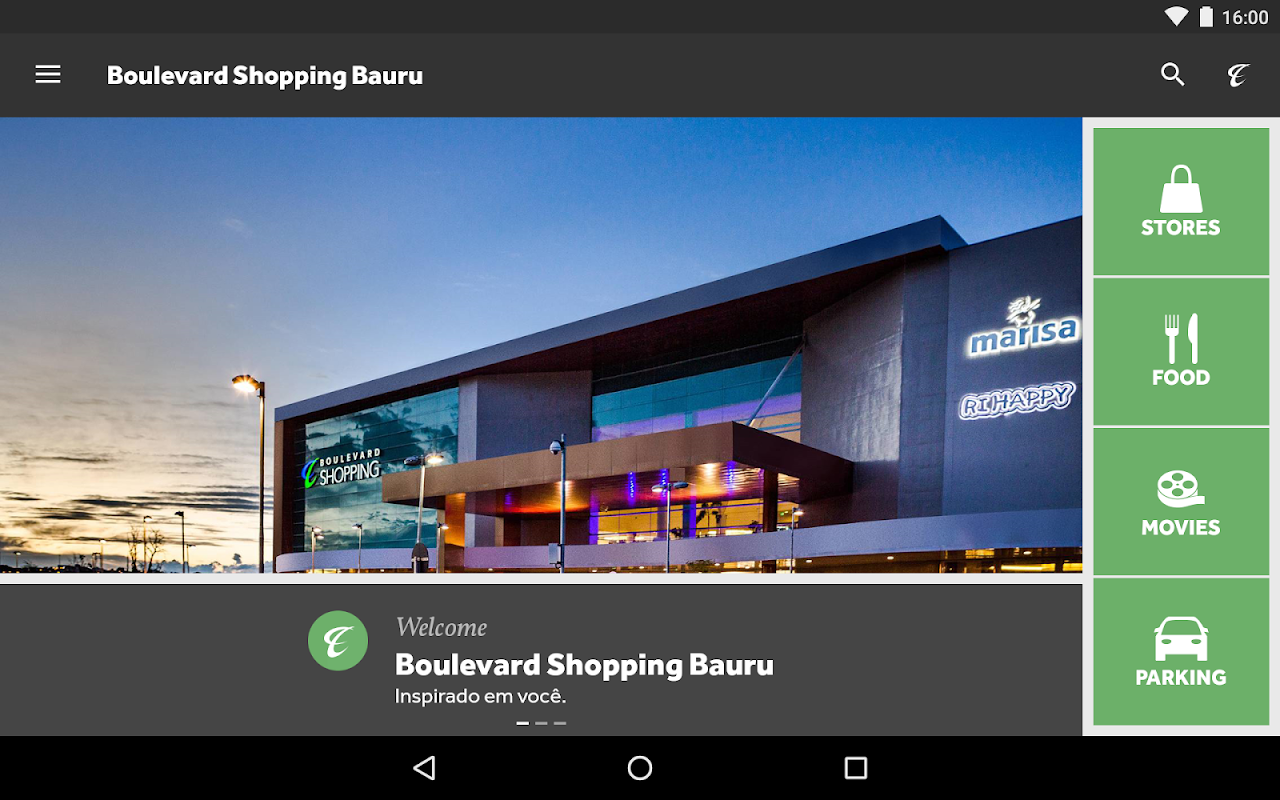Tap the Android recent apps button

click(x=856, y=768)
